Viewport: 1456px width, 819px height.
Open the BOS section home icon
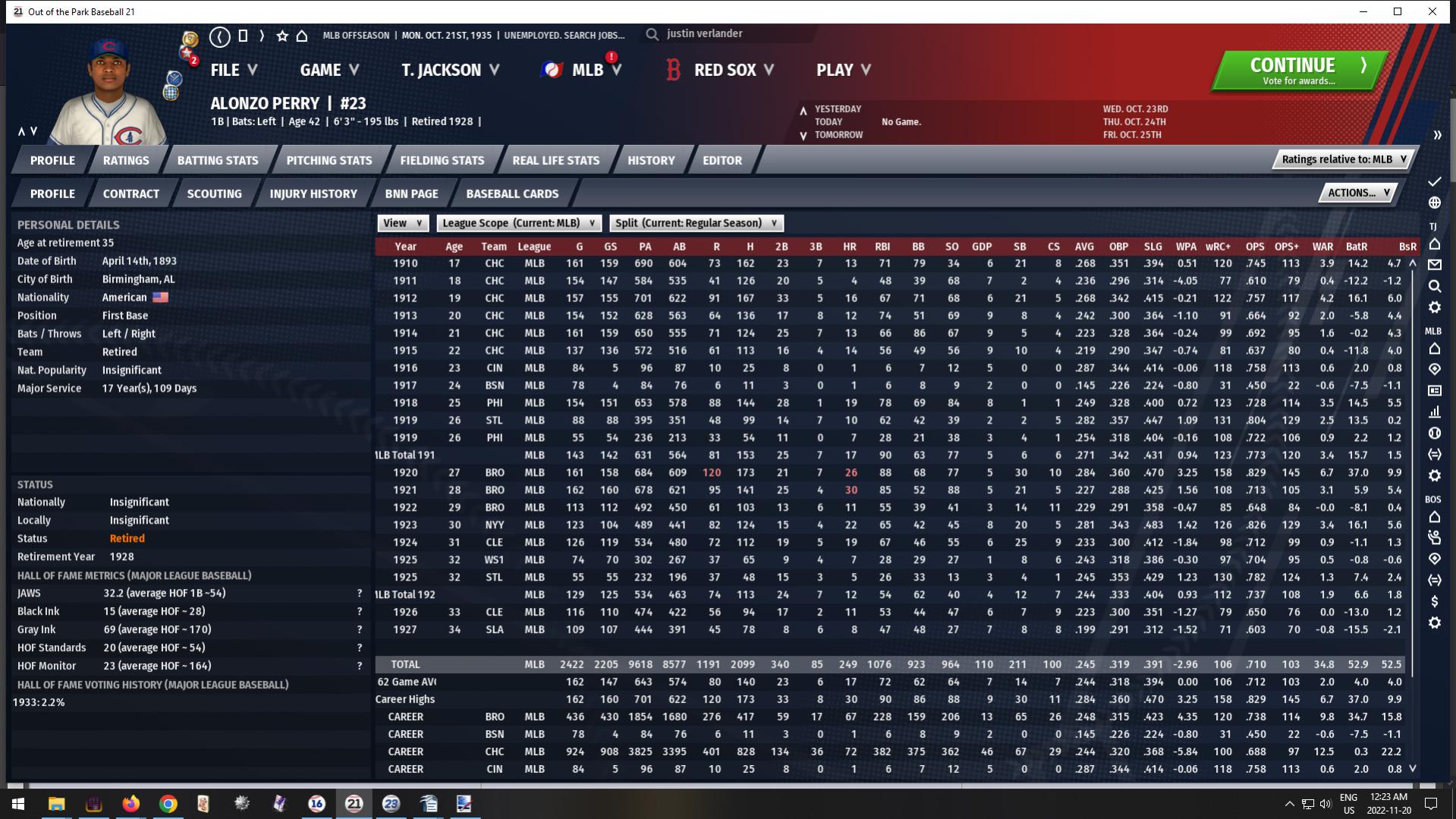(x=1434, y=517)
